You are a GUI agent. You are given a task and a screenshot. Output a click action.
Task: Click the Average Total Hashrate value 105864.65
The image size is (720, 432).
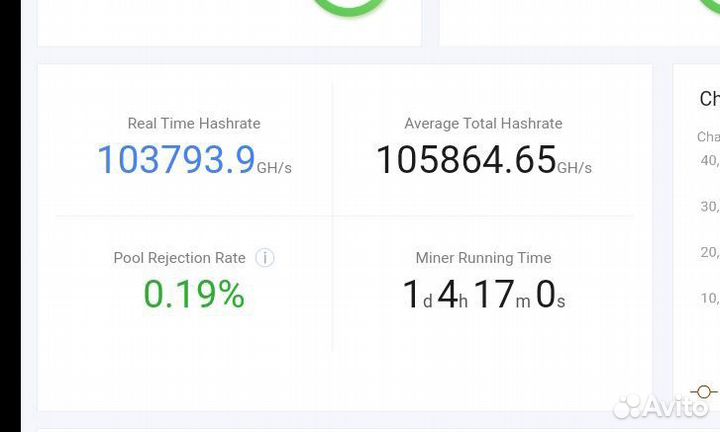[465, 160]
